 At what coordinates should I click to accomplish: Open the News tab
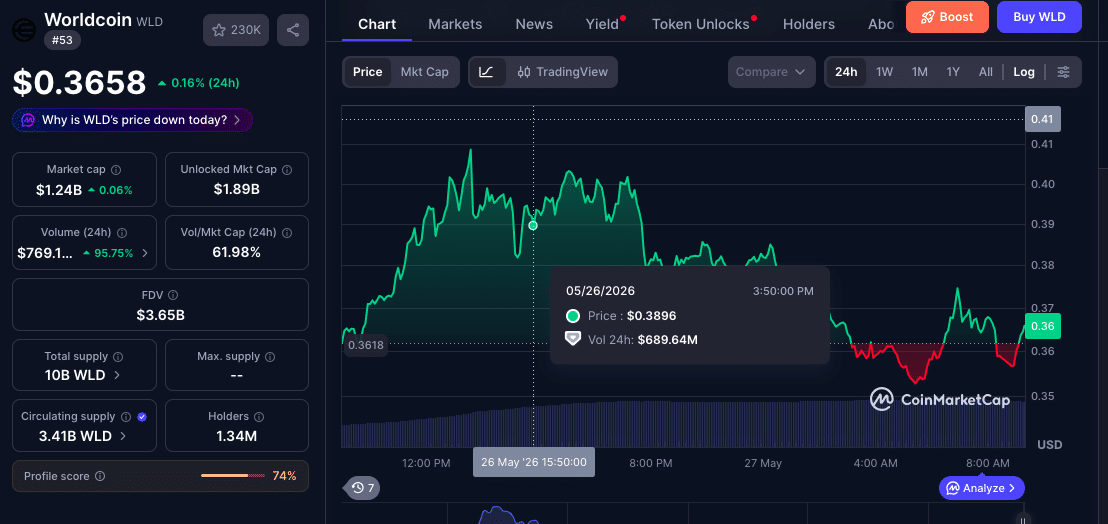click(534, 24)
